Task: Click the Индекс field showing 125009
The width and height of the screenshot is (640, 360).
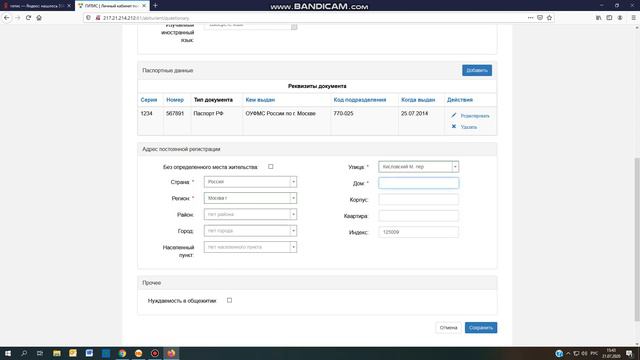Action: click(418, 232)
